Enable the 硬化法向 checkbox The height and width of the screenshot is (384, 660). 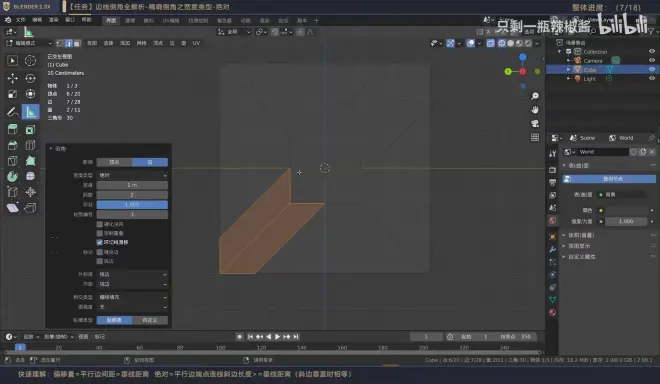pyautogui.click(x=100, y=224)
